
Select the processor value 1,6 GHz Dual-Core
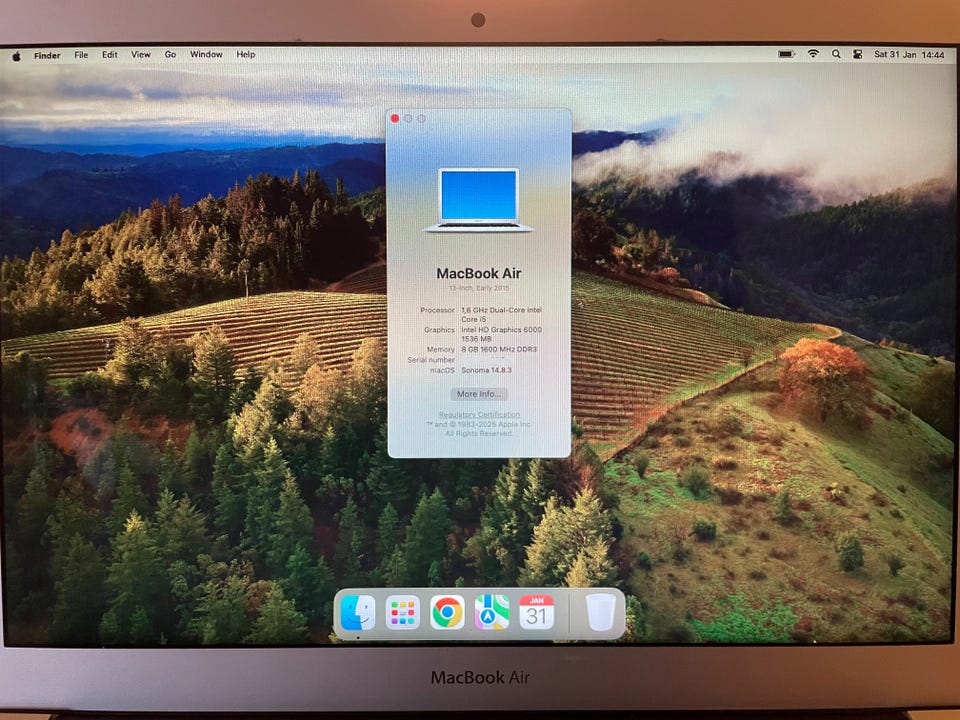[x=501, y=315]
